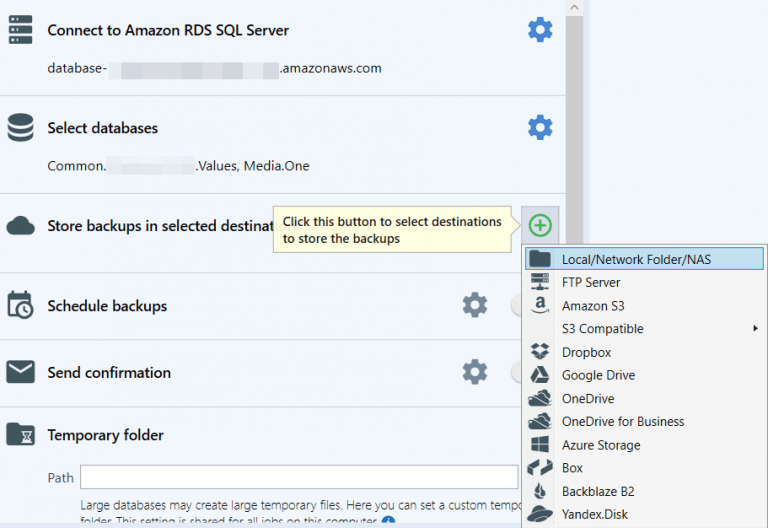Viewport: 768px width, 528px height.
Task: Click the Google Drive icon in menu
Action: pos(540,375)
